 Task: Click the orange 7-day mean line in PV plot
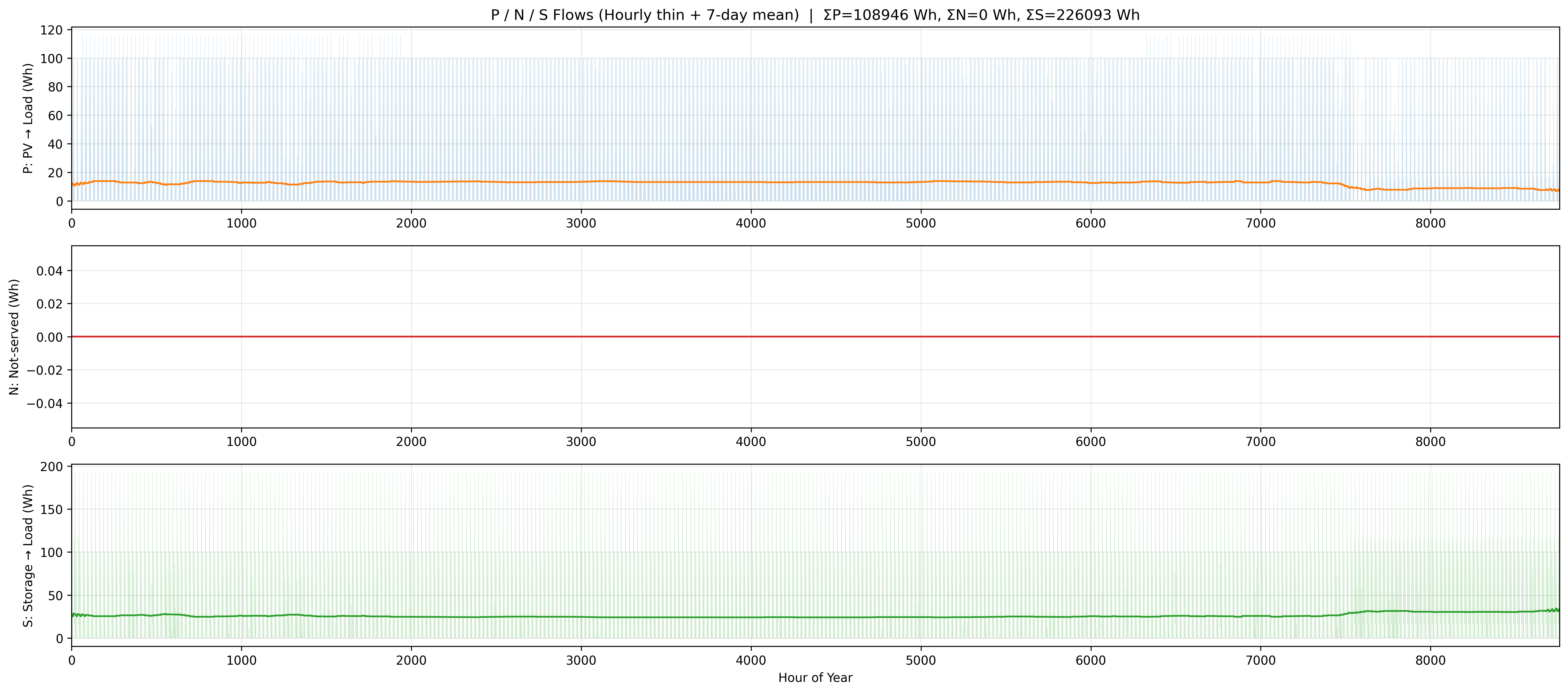[815, 182]
